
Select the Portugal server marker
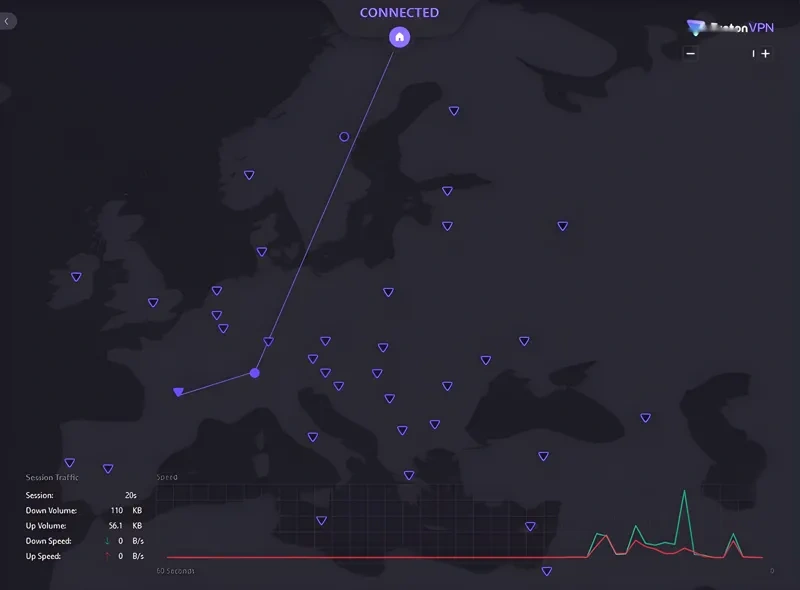point(70,463)
